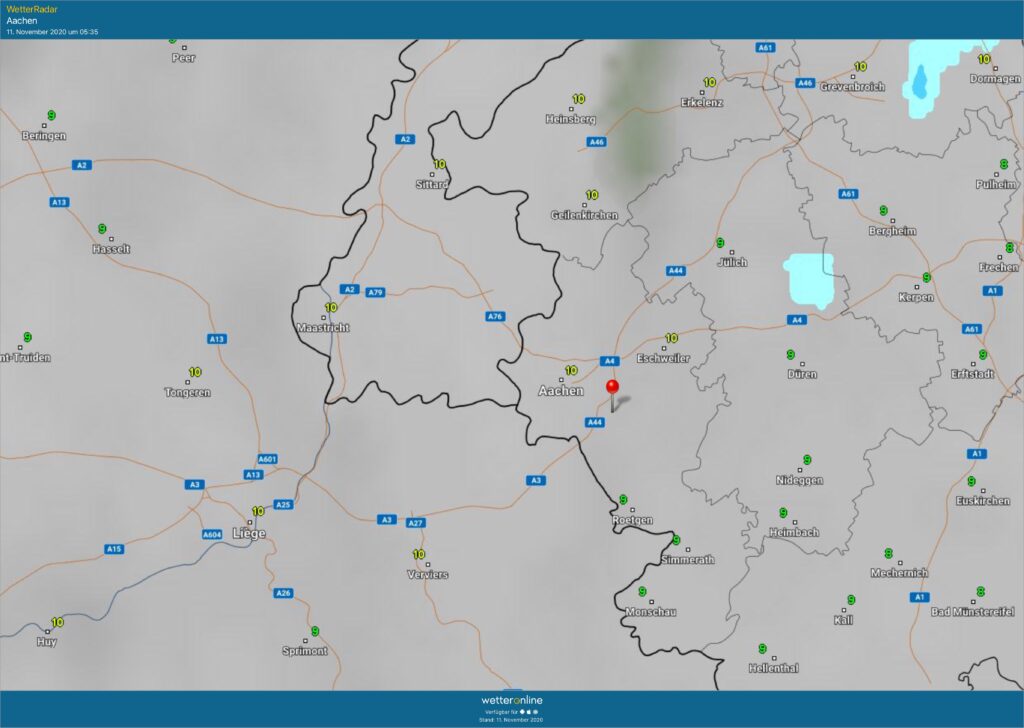
Task: Click the A25 highway badge near Liège
Action: [283, 505]
